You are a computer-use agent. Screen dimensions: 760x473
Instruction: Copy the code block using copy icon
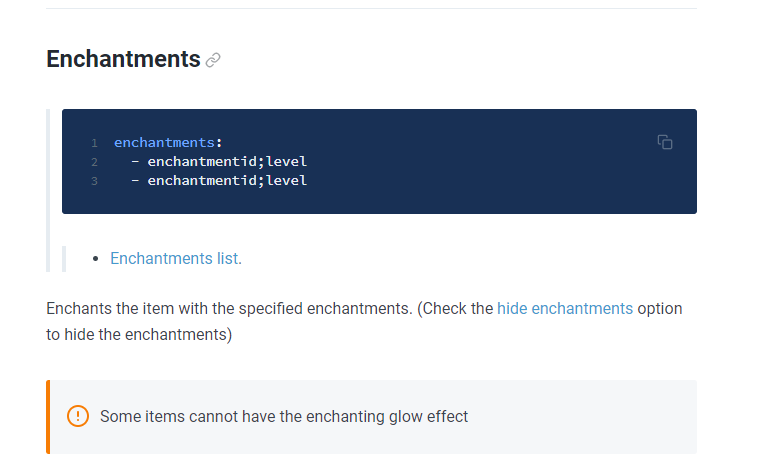(x=665, y=142)
